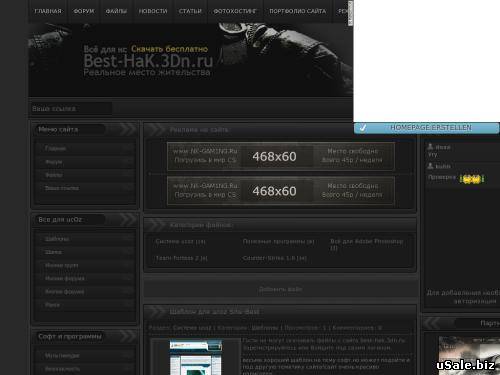Open Шапки in the Все для ucOz block

point(53,252)
